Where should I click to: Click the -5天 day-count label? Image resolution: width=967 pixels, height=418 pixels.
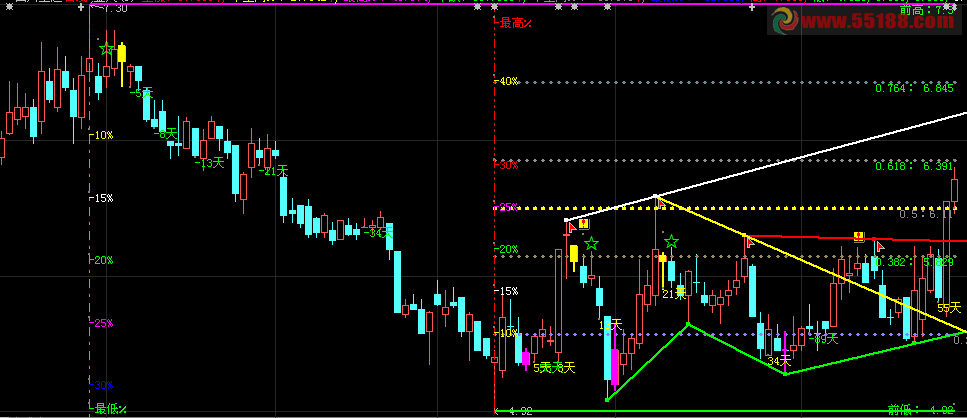141,92
